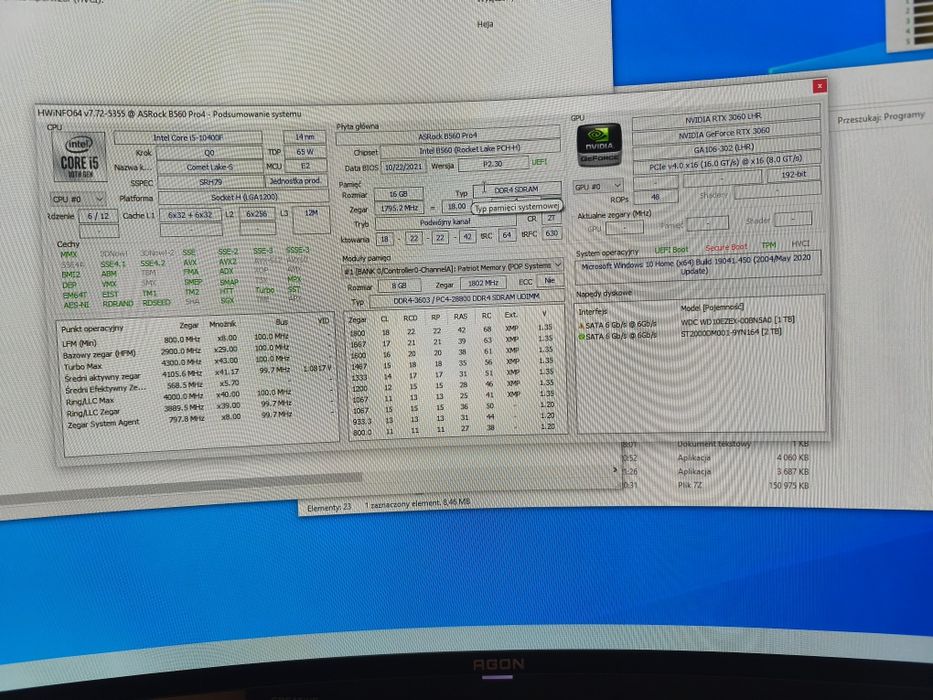
Task: Click the '16 GB' memory size value
Action: point(398,194)
